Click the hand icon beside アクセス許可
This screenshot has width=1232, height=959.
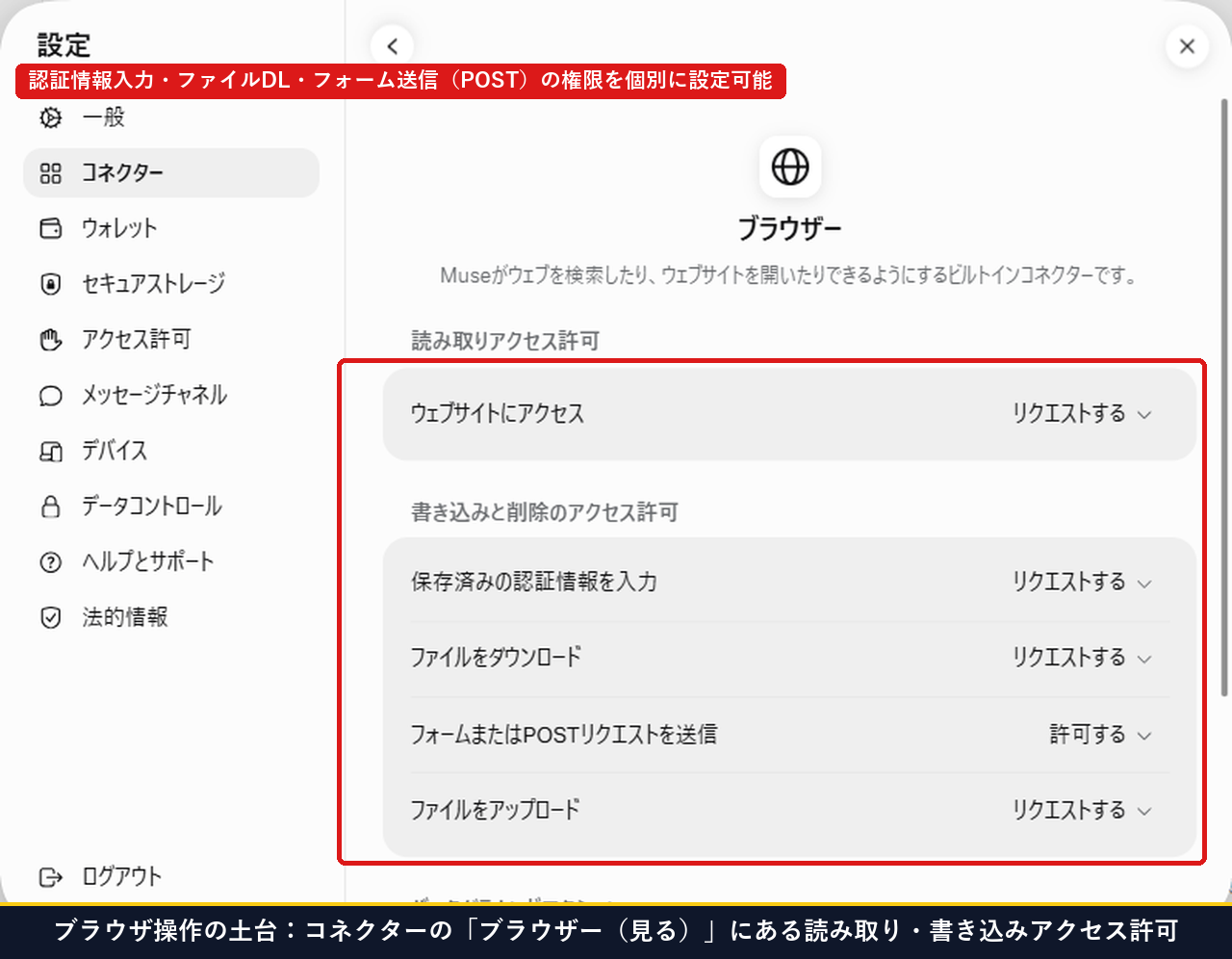click(51, 340)
